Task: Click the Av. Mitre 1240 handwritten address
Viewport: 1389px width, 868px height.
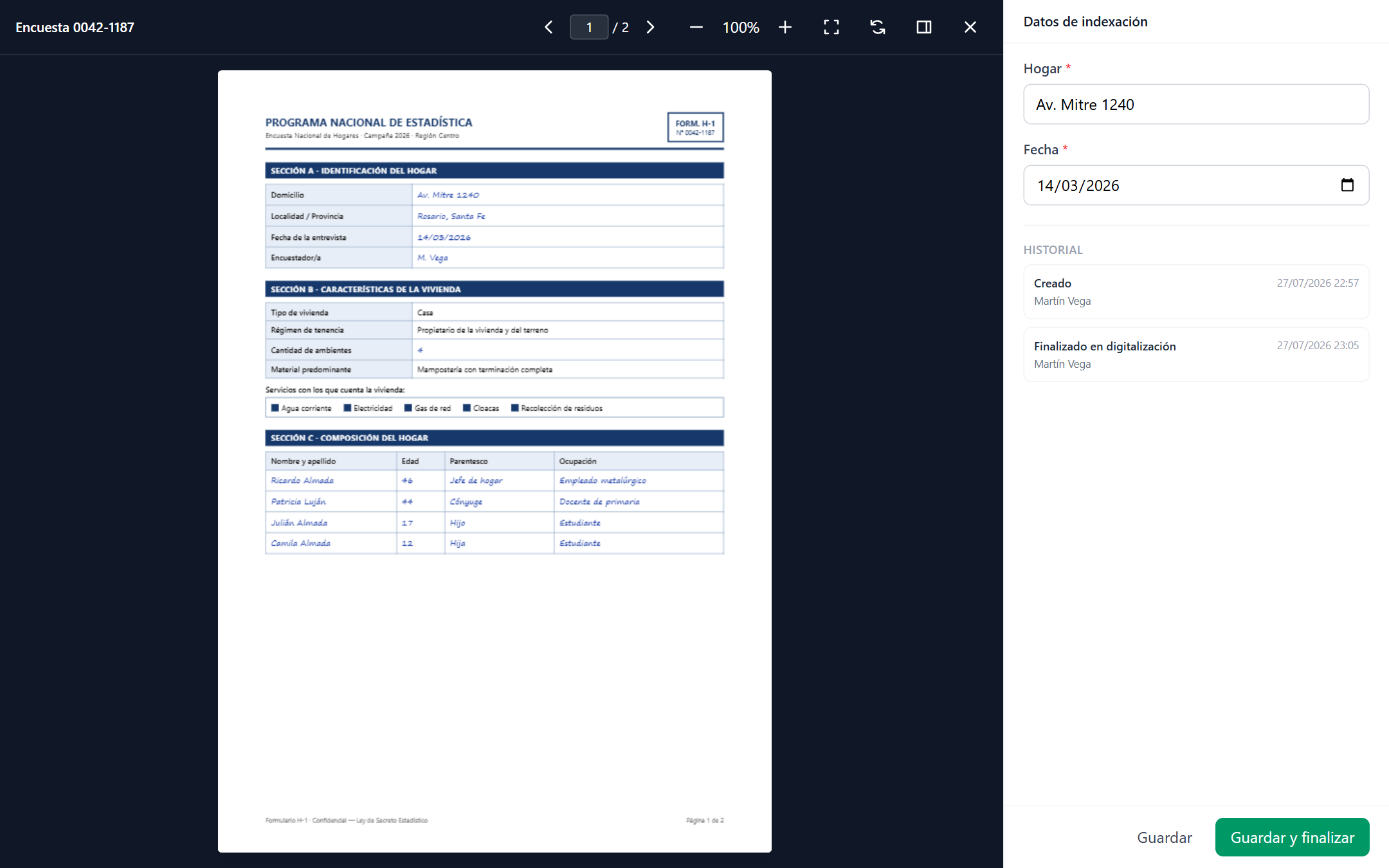Action: coord(448,195)
